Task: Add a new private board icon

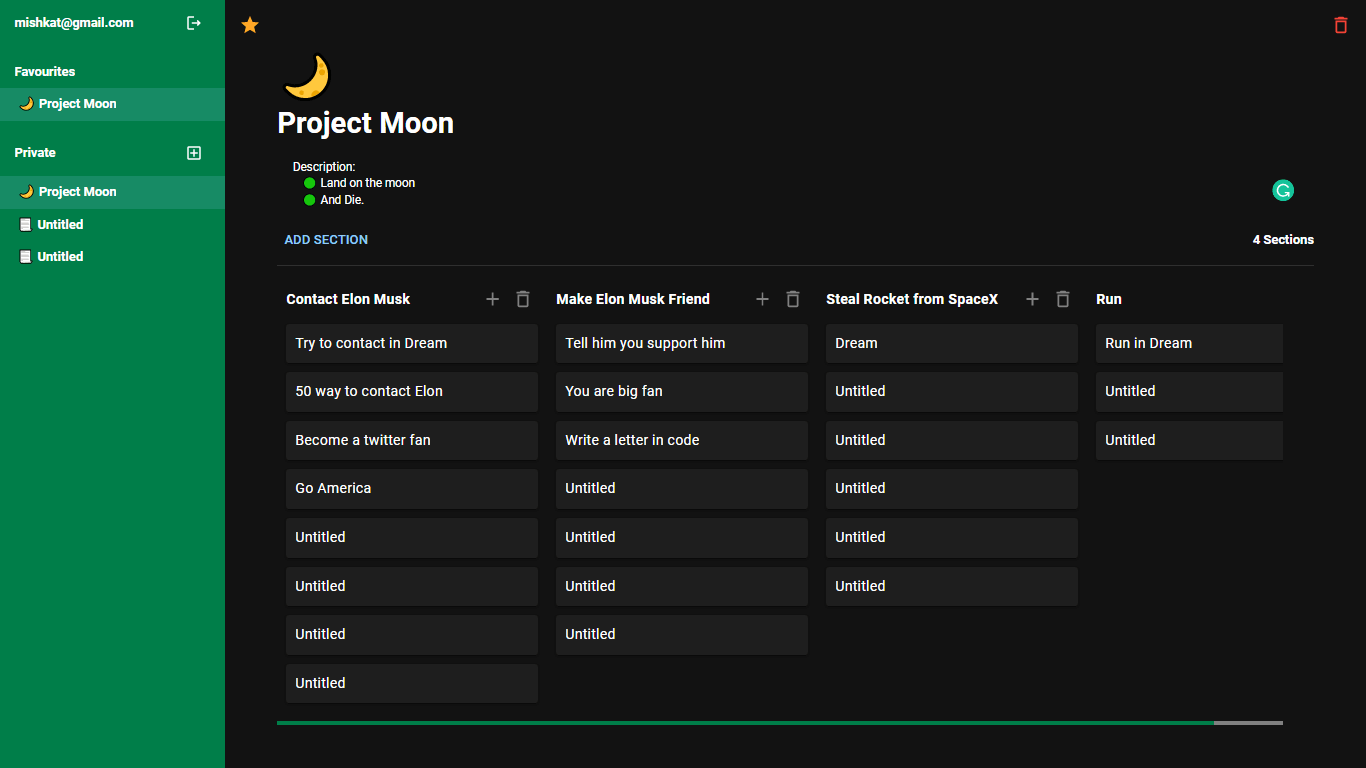Action: [x=194, y=153]
